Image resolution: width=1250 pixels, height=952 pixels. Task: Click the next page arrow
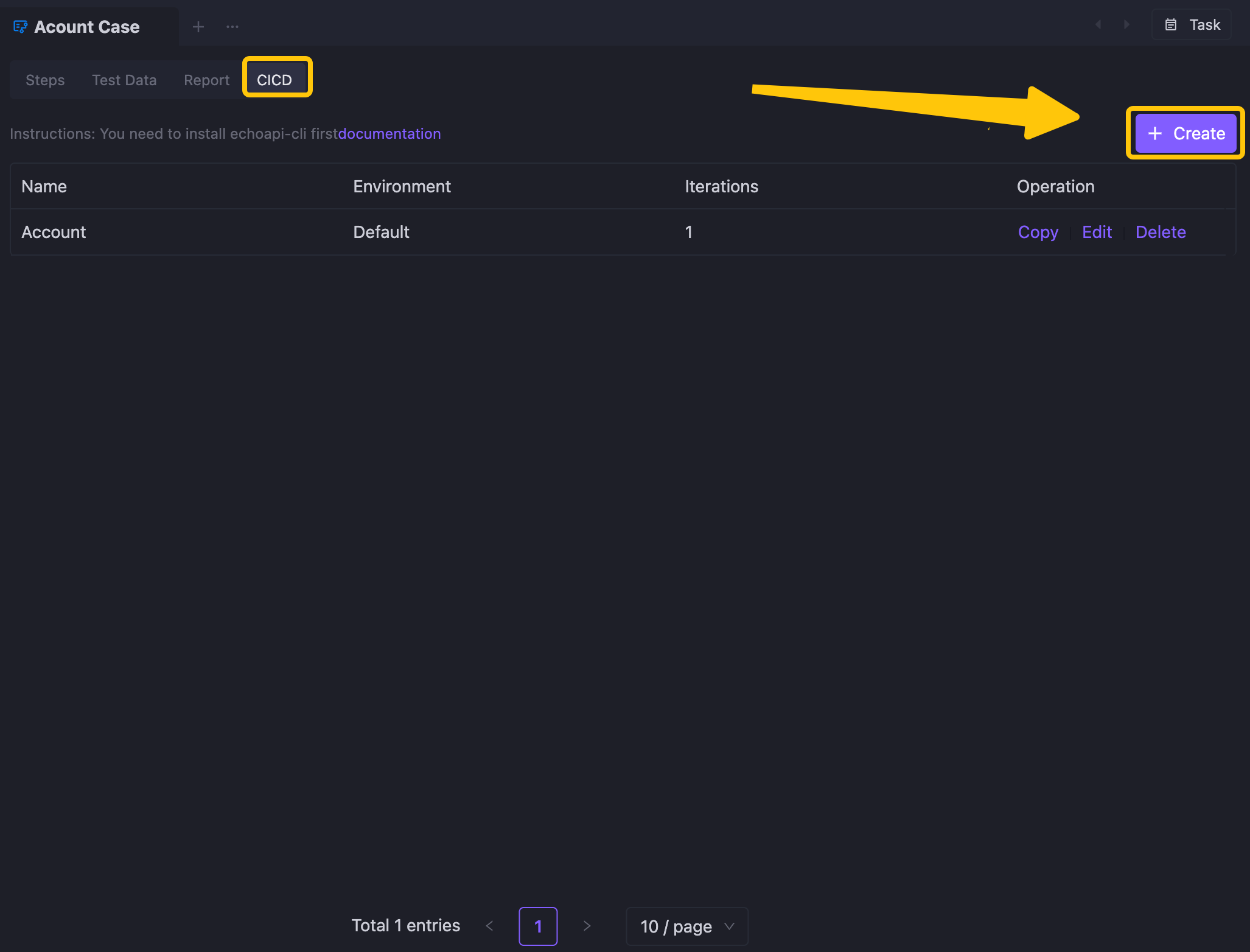[588, 924]
